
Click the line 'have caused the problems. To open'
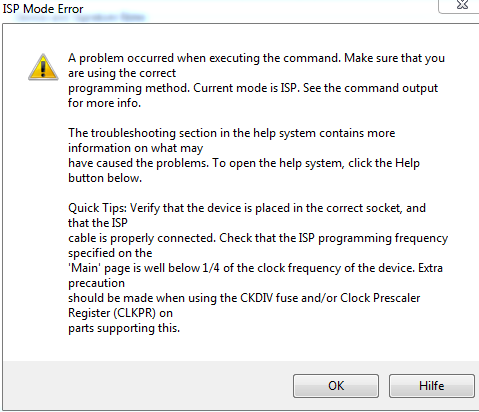tap(244, 163)
